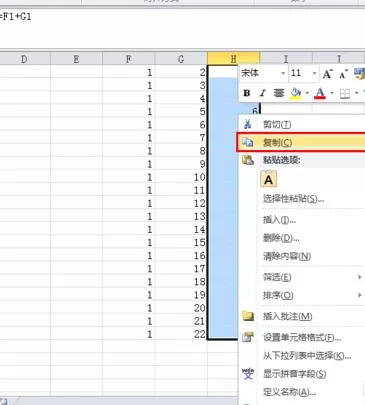Open 设置单元格格式(F)... dialog

(302, 337)
